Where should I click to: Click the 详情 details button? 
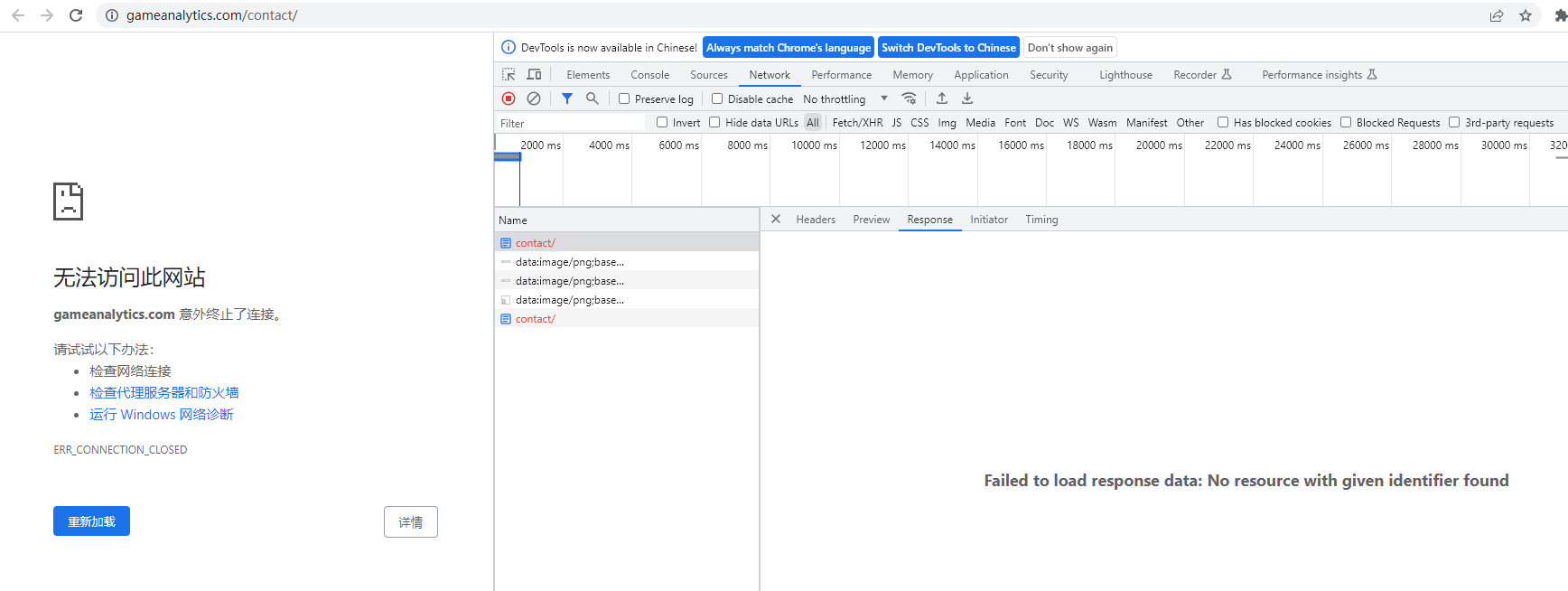click(411, 522)
